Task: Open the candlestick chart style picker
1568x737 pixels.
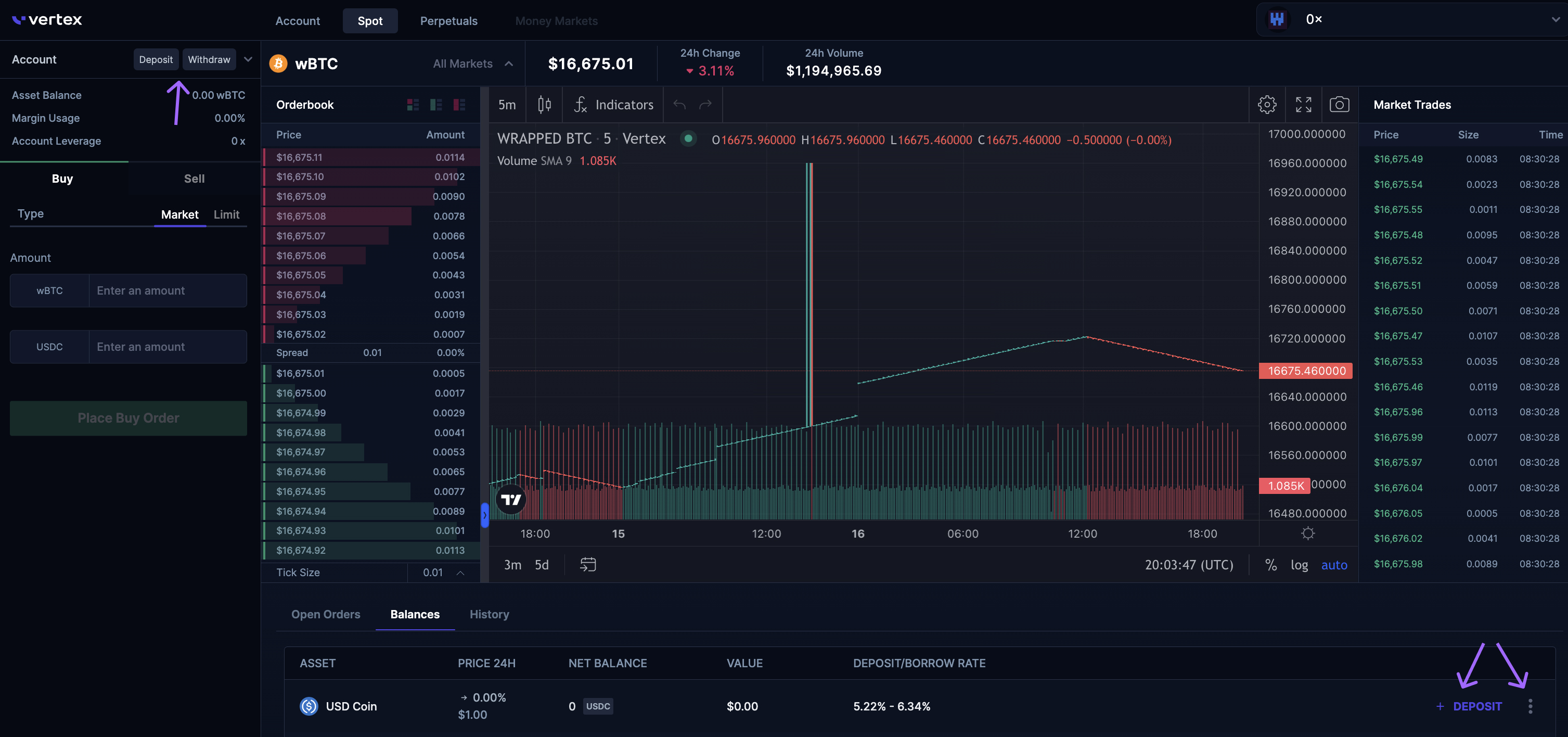Action: [x=544, y=105]
